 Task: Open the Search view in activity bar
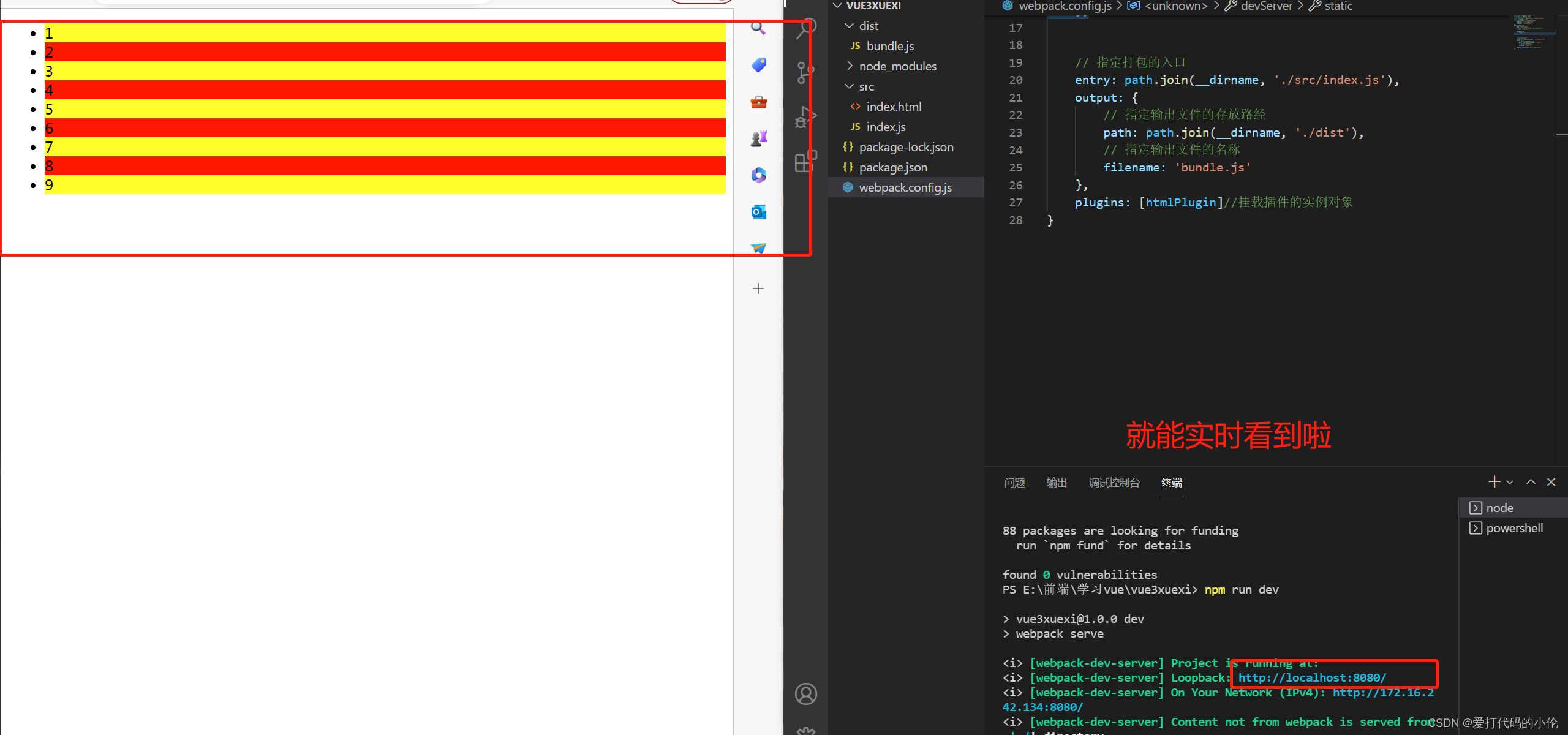(806, 28)
